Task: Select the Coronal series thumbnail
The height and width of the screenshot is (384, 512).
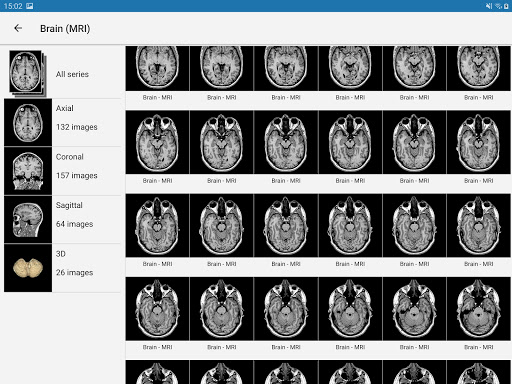Action: tap(28, 171)
